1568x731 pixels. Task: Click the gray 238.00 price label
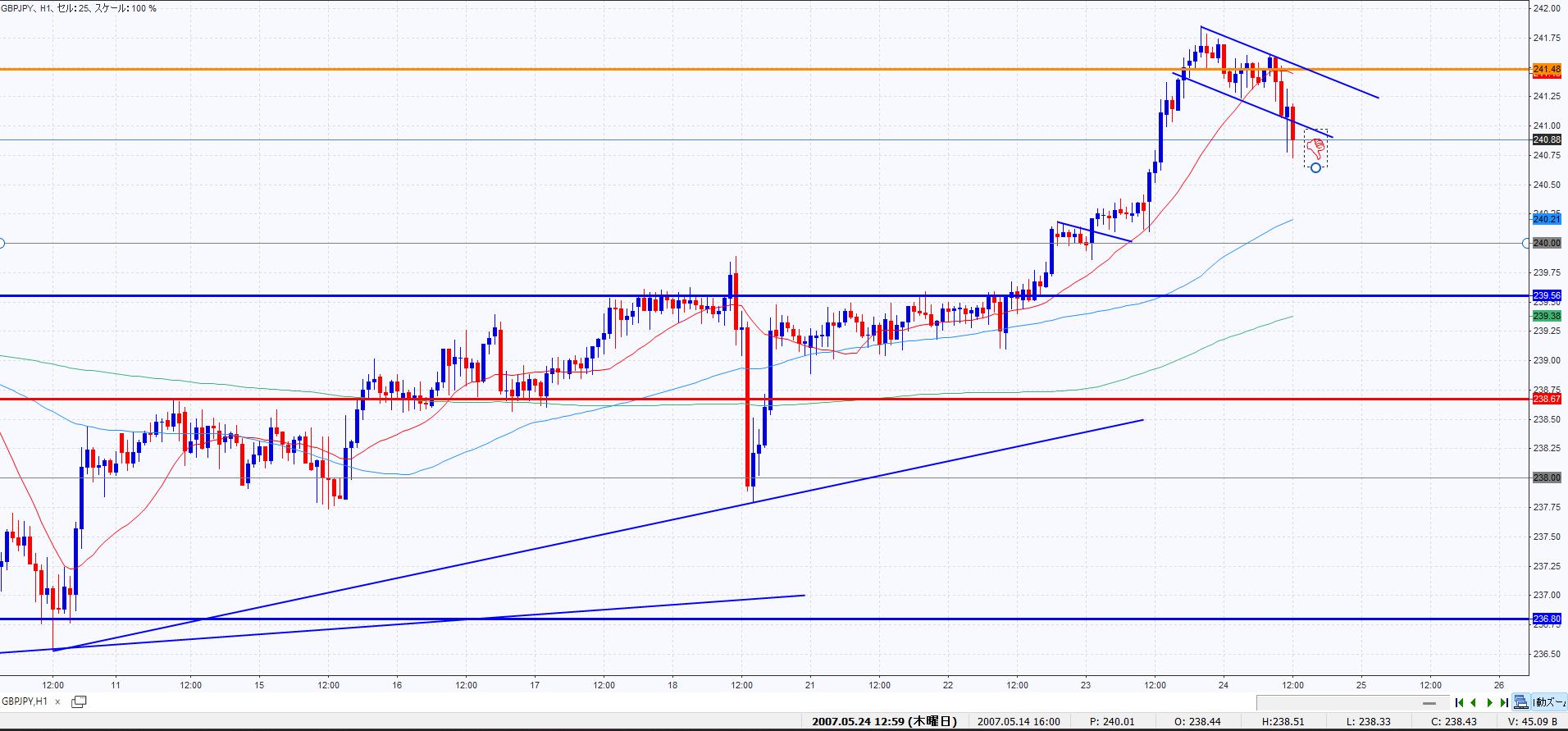click(1547, 477)
